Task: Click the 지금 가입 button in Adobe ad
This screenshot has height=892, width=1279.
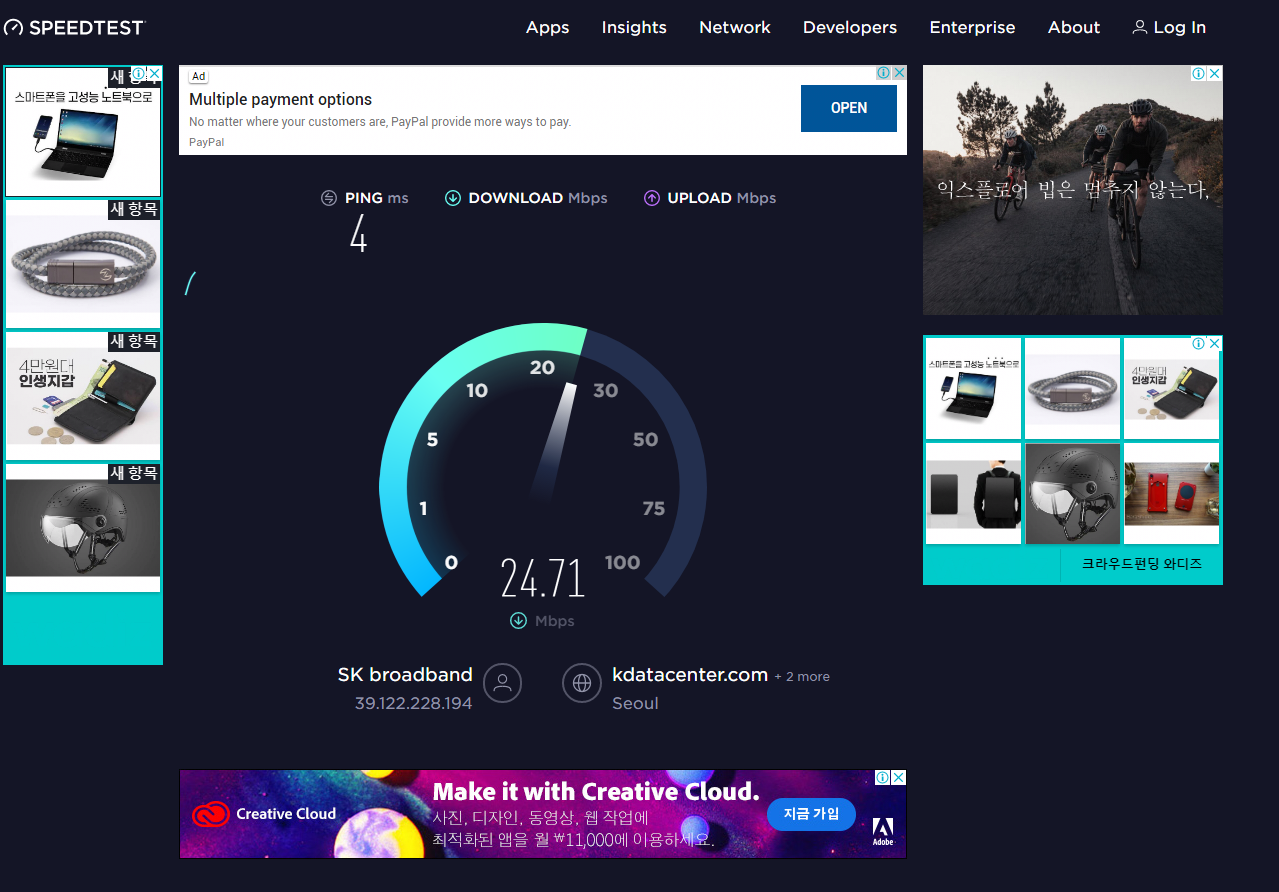Action: [x=811, y=814]
